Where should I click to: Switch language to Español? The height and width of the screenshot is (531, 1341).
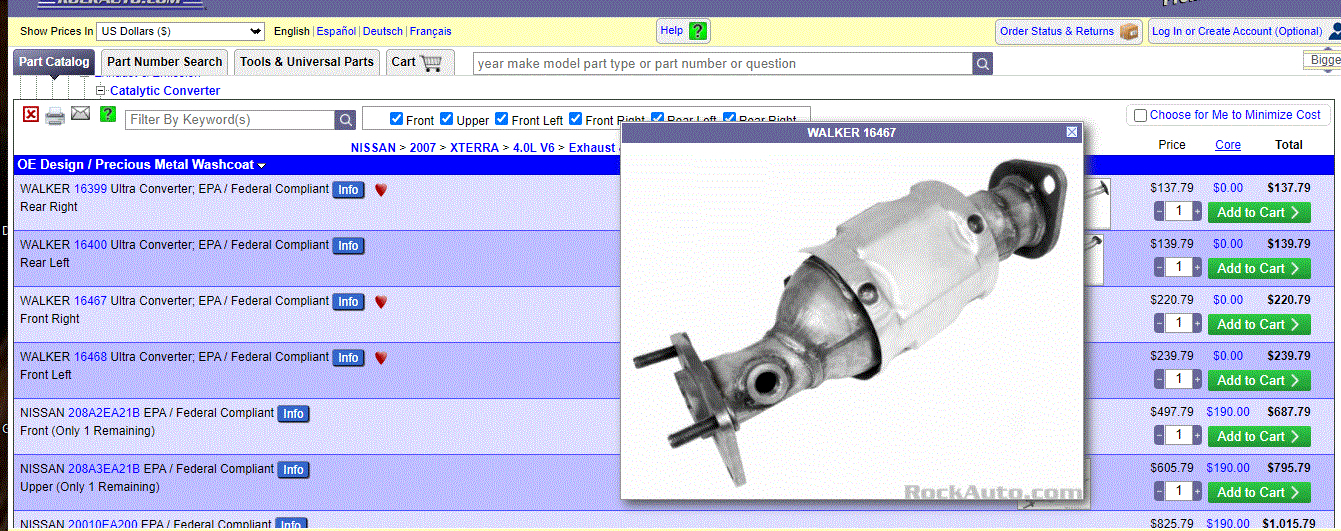click(x=336, y=32)
